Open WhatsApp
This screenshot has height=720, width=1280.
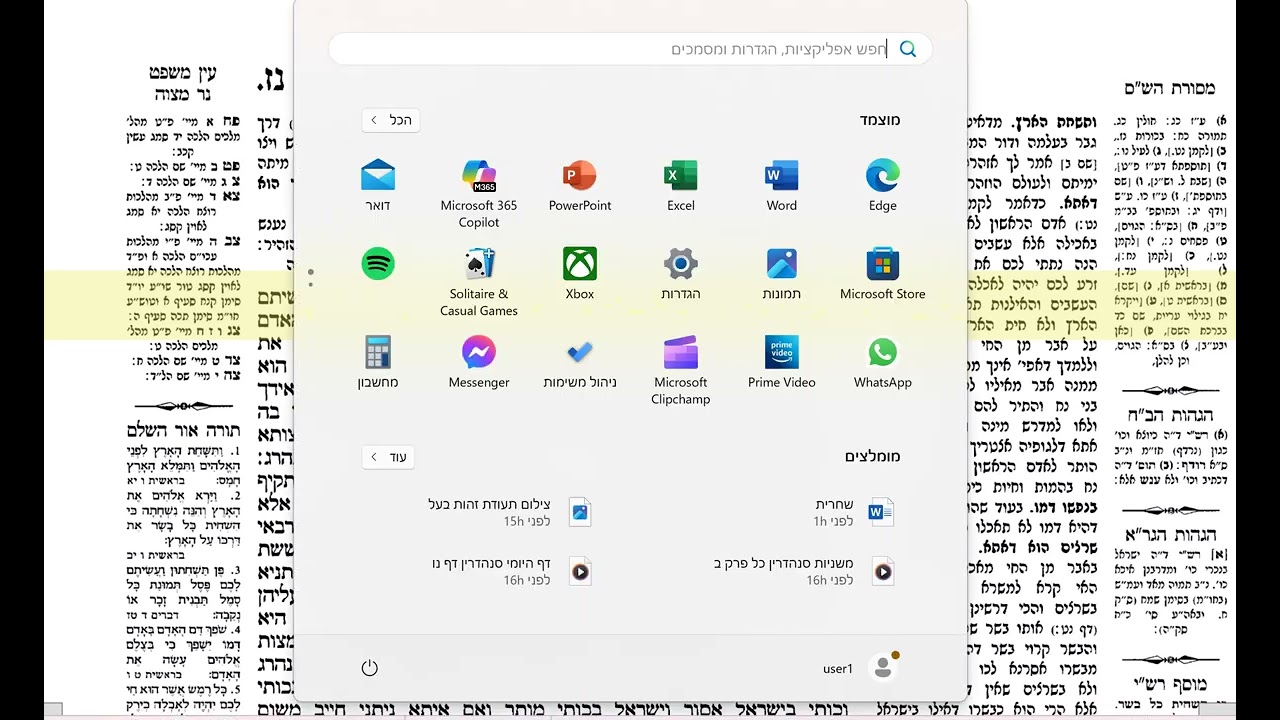point(882,362)
